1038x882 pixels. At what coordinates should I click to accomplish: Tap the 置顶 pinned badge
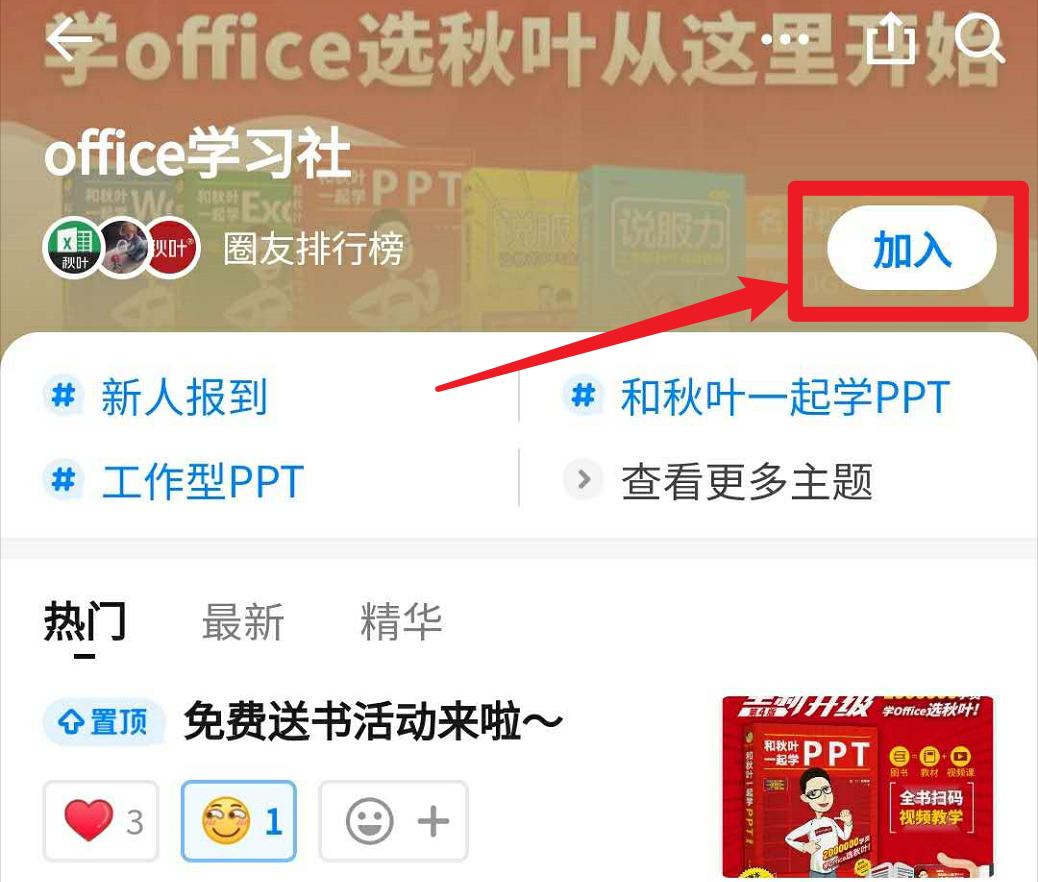tap(104, 722)
